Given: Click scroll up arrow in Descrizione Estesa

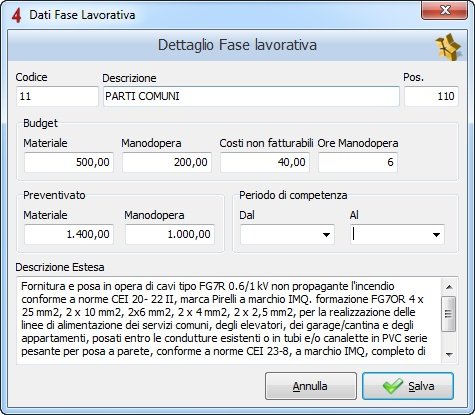Looking at the screenshot, I should pos(449,287).
